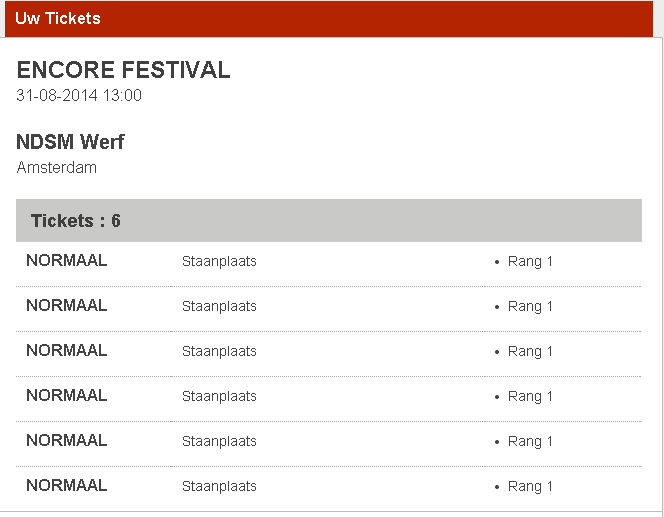Click Rang 1 in the third ticket row
Image resolution: width=664 pixels, height=517 pixels.
(530, 352)
